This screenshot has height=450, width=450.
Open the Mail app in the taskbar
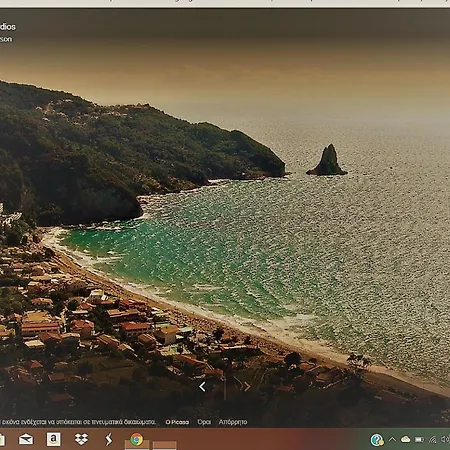(26, 439)
